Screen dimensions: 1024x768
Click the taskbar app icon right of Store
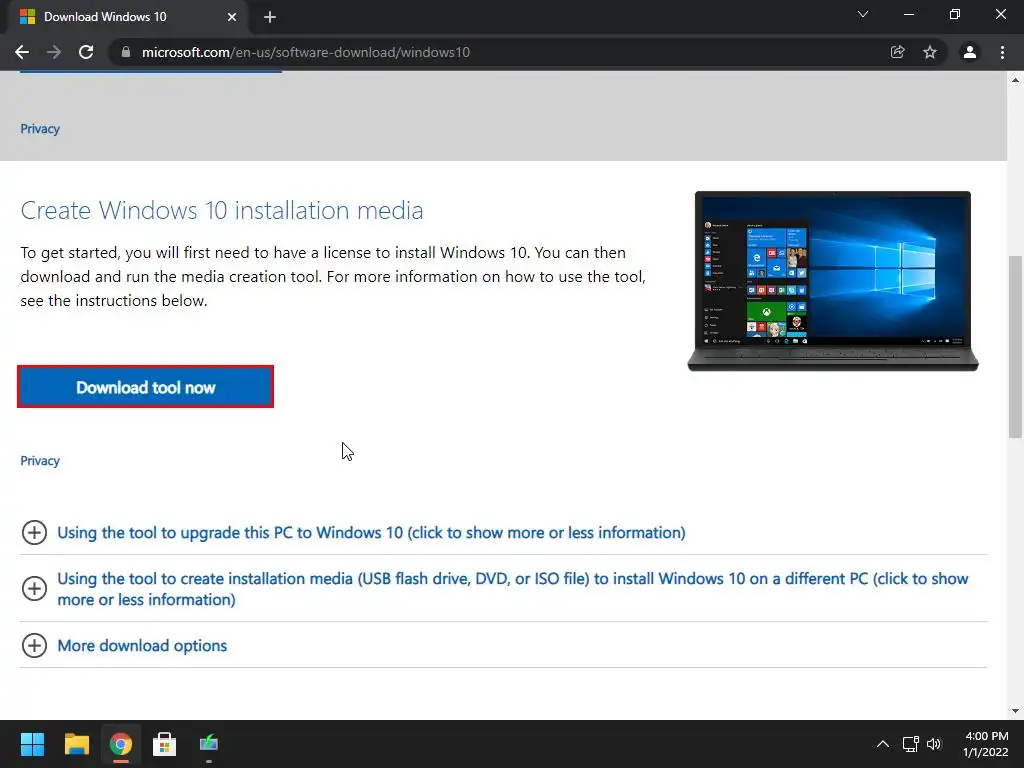(208, 744)
